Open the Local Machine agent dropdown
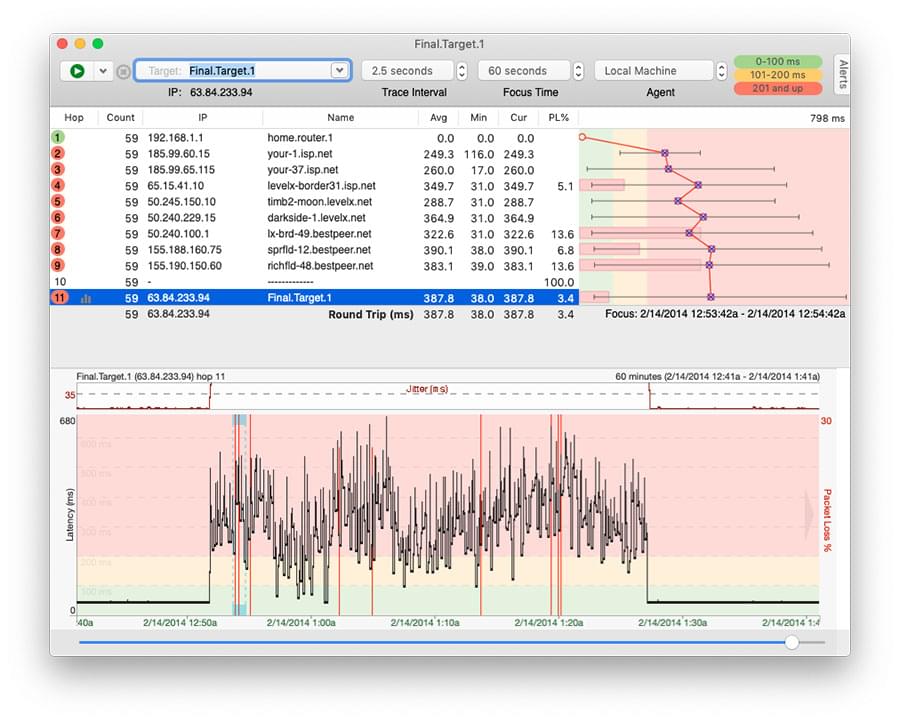Screen dimensions: 900x722 click(721, 71)
